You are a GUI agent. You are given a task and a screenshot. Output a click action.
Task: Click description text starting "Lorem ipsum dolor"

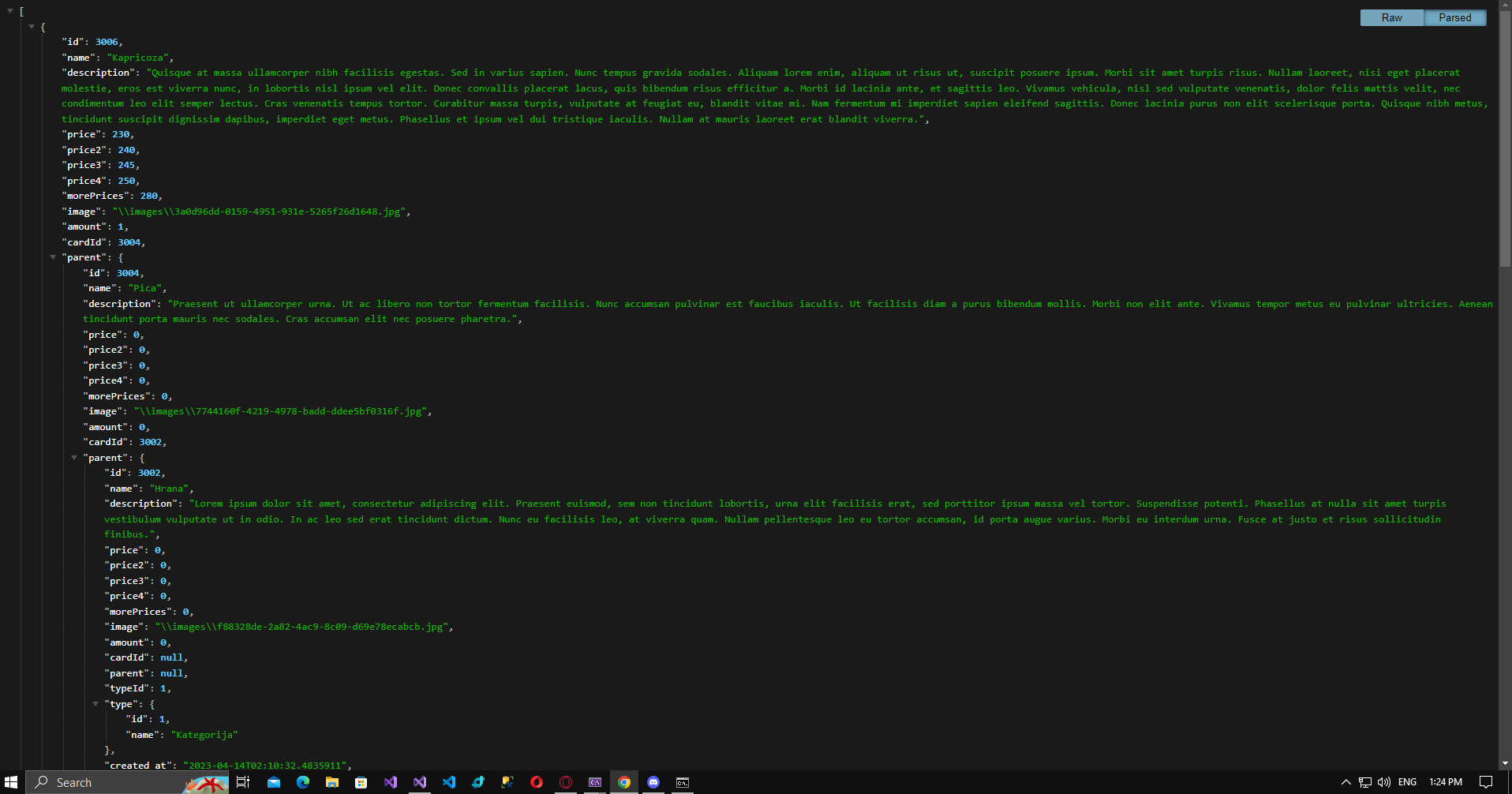click(x=775, y=519)
